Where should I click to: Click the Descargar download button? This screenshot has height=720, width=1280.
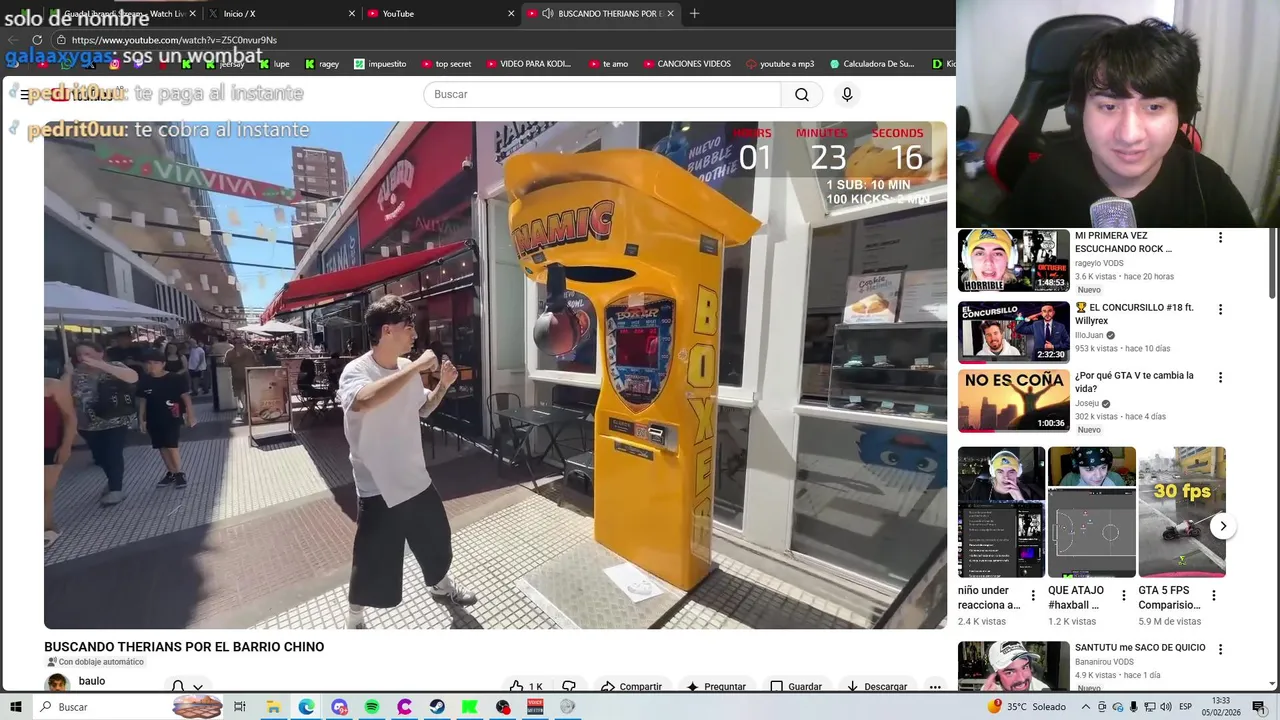tap(876, 686)
